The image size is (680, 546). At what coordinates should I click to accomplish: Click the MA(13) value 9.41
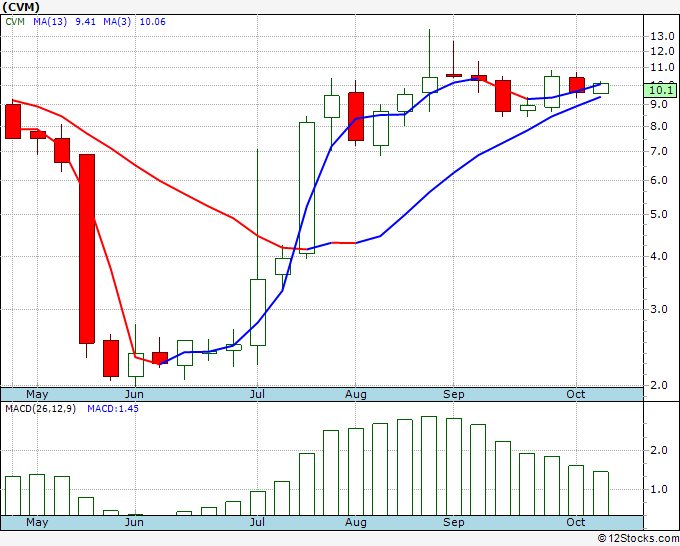click(x=85, y=22)
